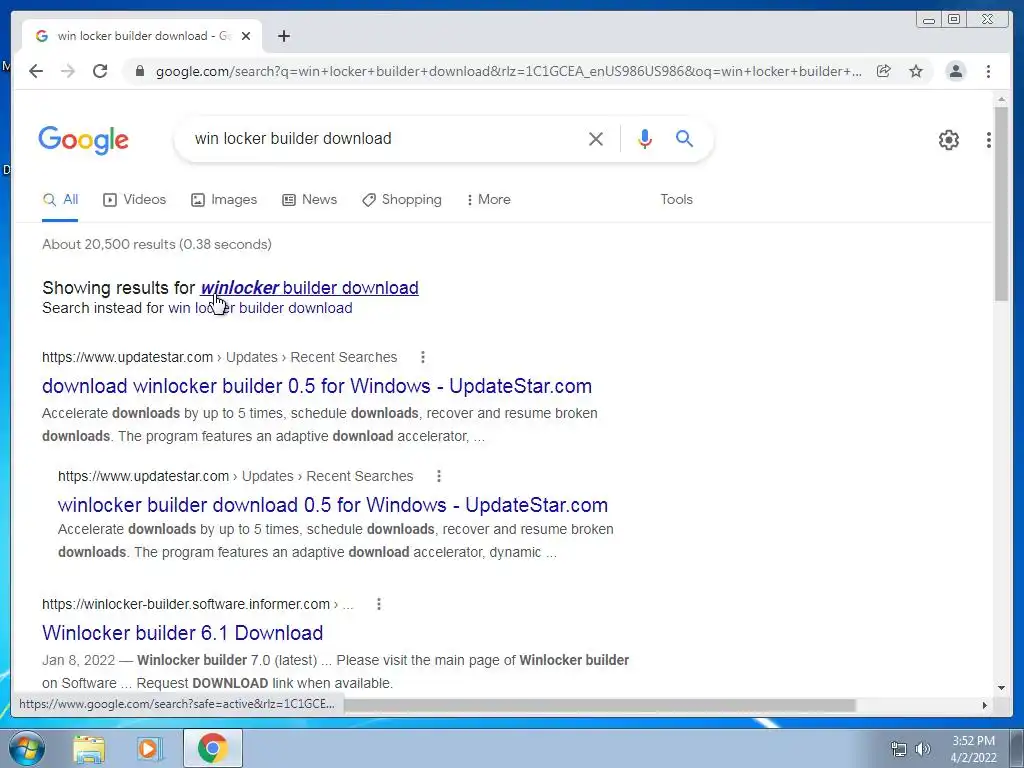Open options for first UpdateStar result
1024x768 pixels.
[x=423, y=357]
